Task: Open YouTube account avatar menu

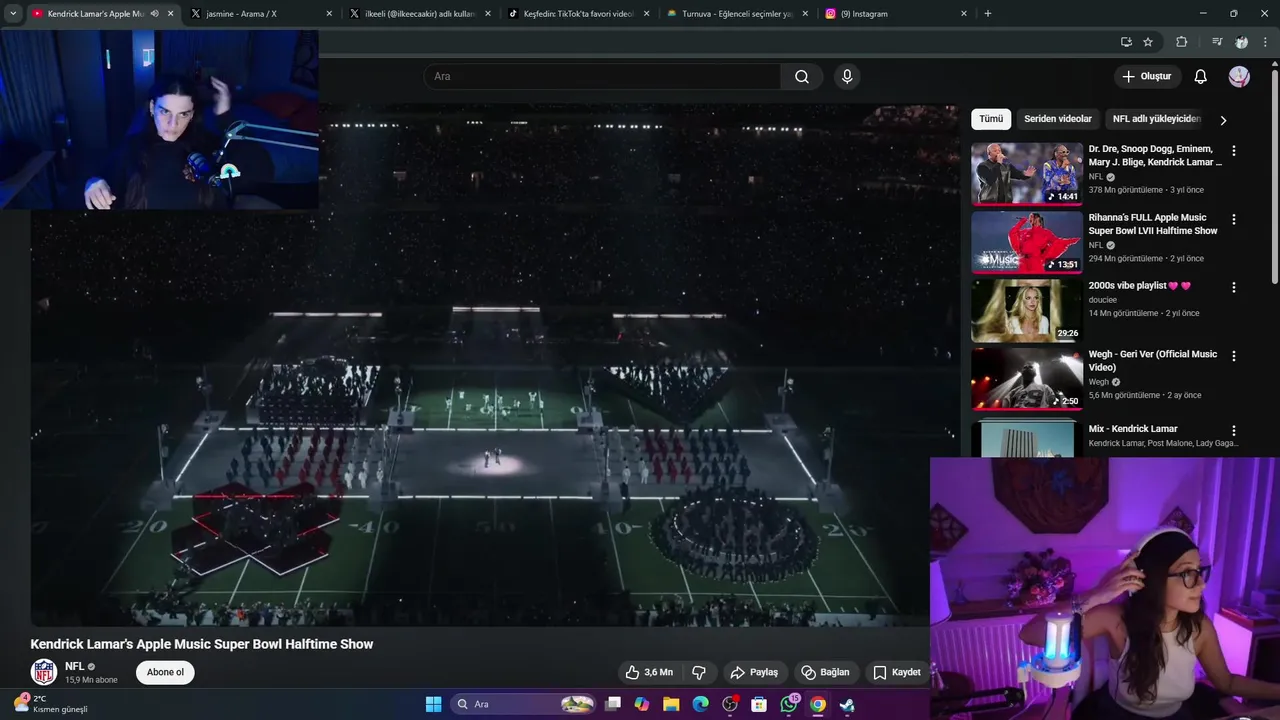Action: pos(1239,77)
